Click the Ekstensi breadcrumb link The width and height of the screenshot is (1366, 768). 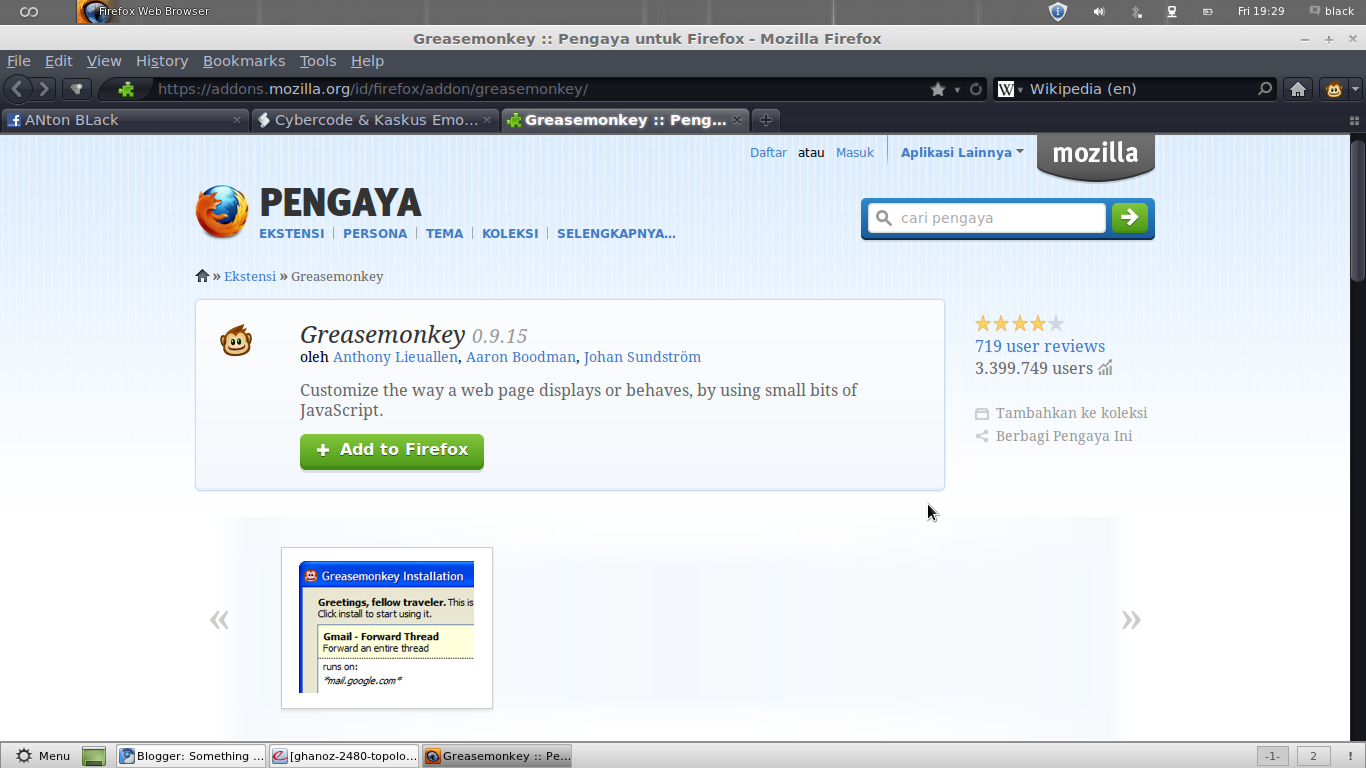(250, 277)
